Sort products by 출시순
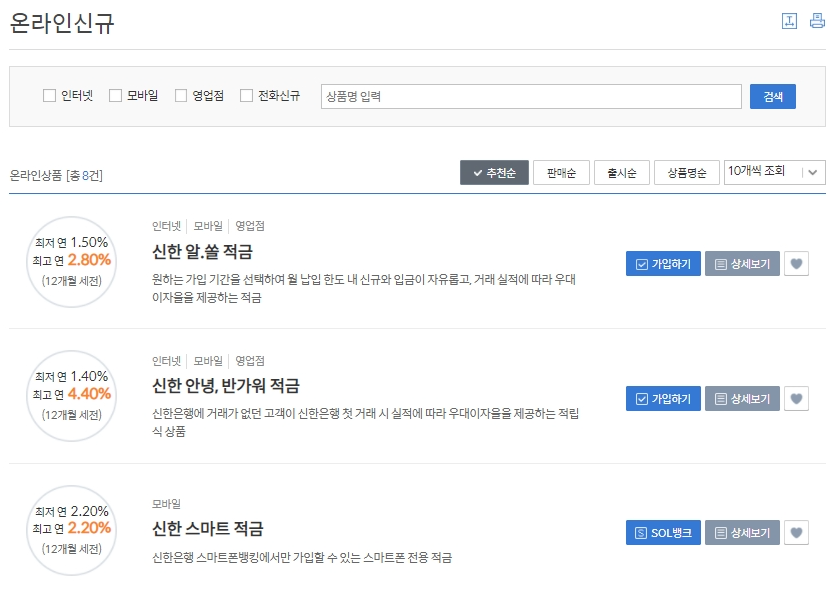Viewport: 837px width, 591px height. click(x=622, y=172)
